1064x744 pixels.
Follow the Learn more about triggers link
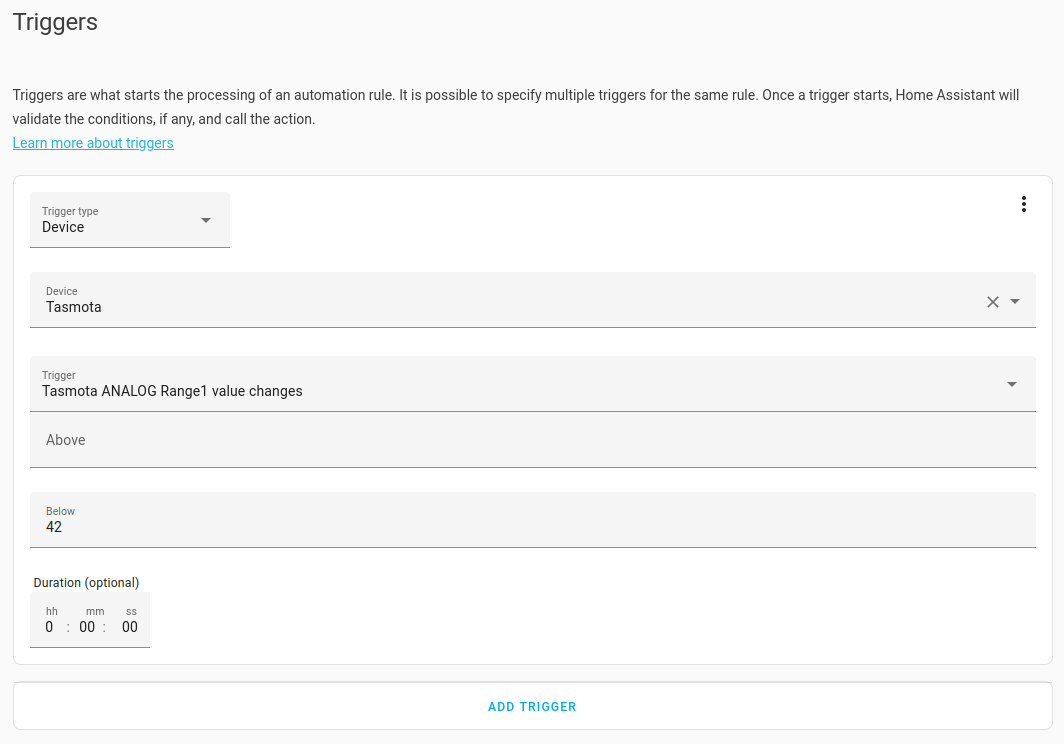point(93,143)
